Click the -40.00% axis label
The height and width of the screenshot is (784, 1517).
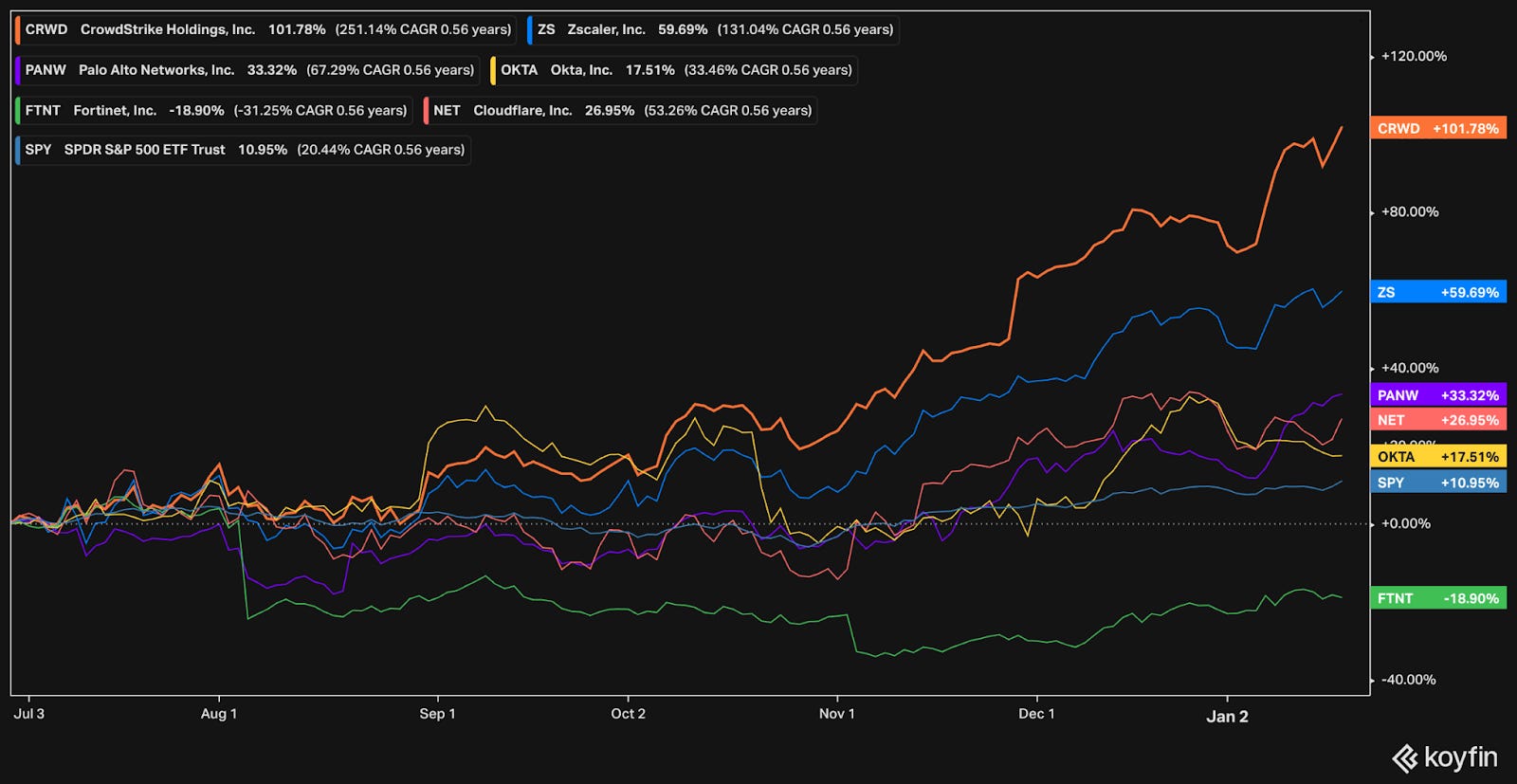pyautogui.click(x=1408, y=680)
